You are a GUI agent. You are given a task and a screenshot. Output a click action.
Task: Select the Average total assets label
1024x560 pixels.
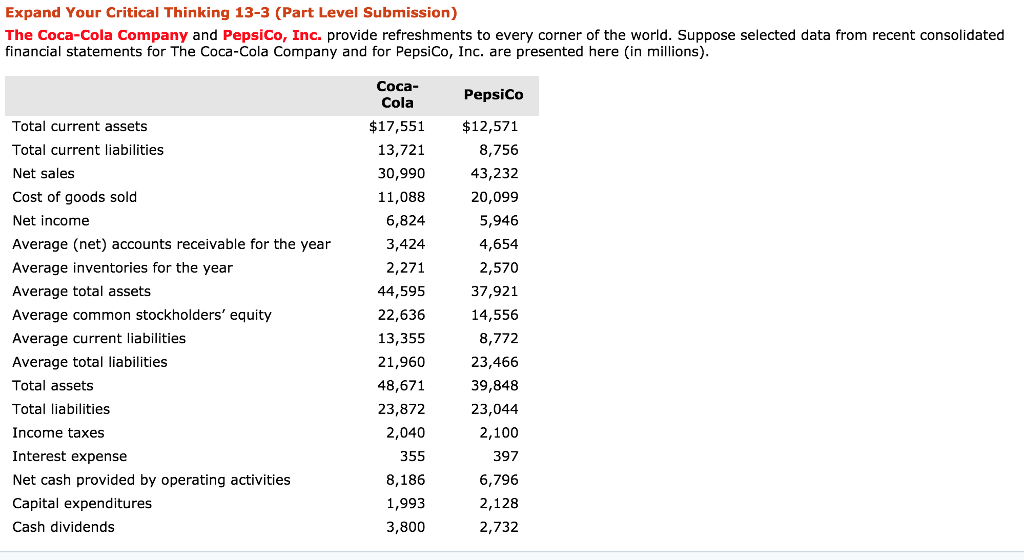point(82,291)
